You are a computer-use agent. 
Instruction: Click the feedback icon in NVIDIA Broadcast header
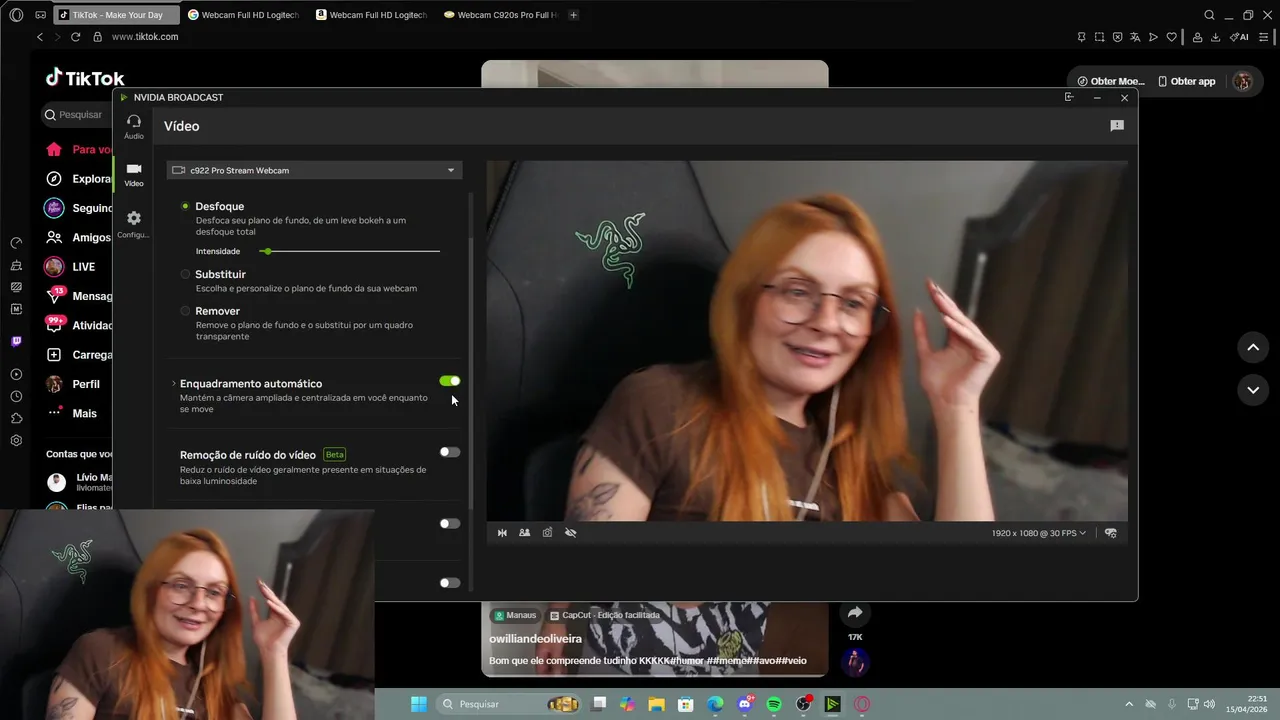(x=1117, y=126)
